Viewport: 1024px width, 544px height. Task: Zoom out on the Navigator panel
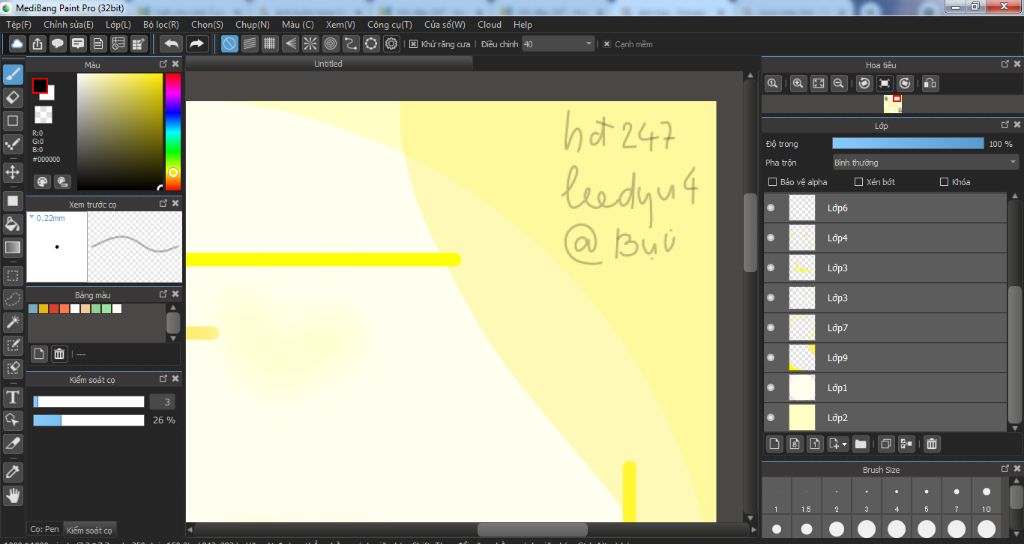coord(839,84)
